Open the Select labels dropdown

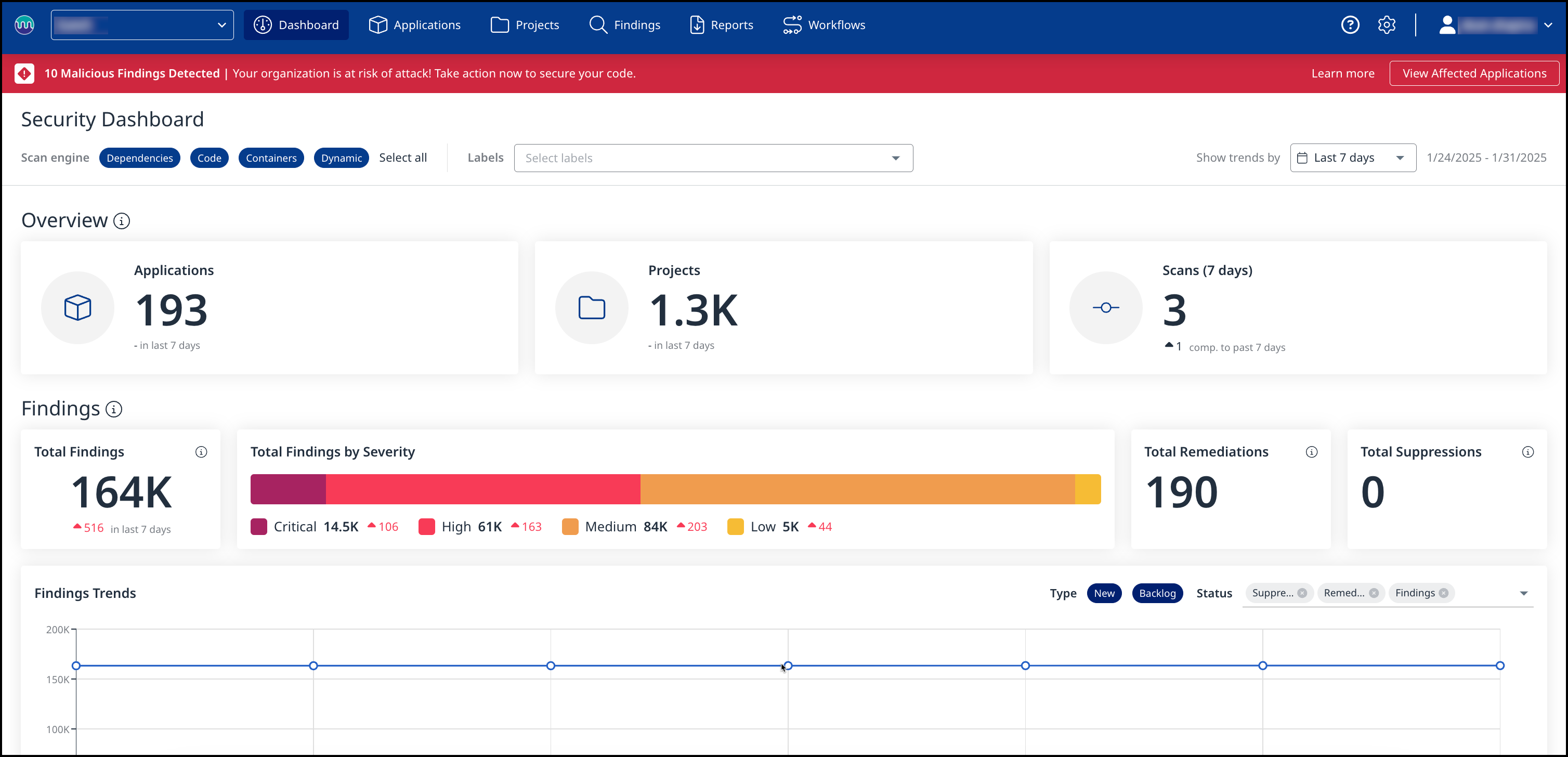[x=713, y=158]
